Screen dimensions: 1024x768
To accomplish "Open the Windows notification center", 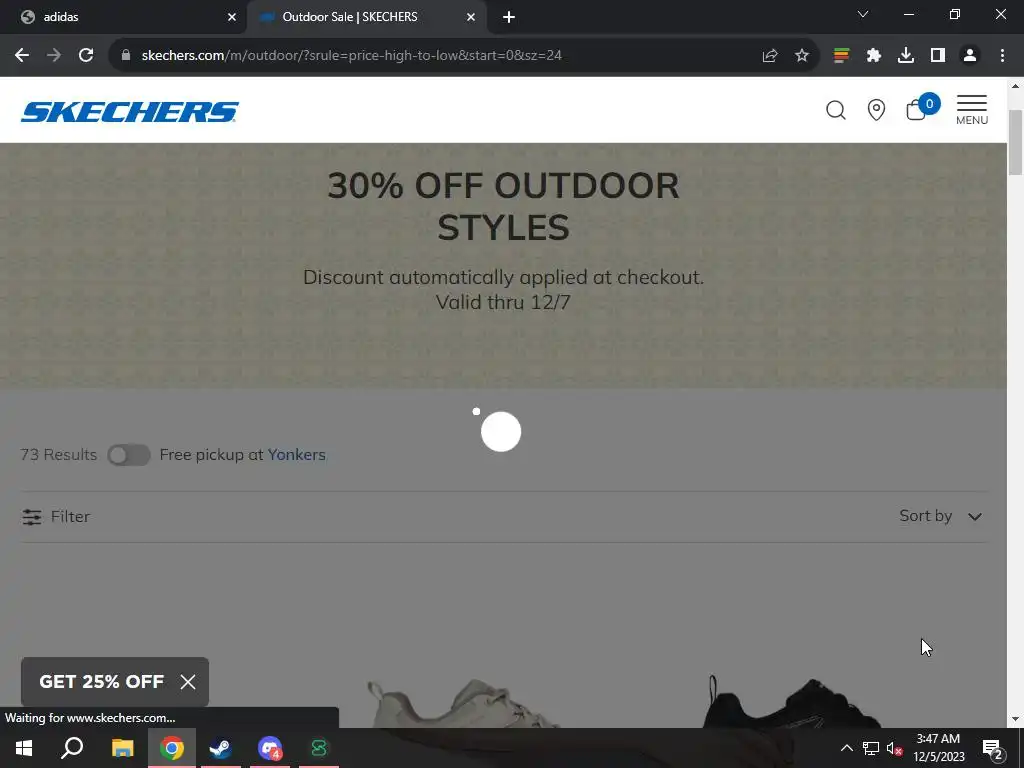I will tap(993, 748).
